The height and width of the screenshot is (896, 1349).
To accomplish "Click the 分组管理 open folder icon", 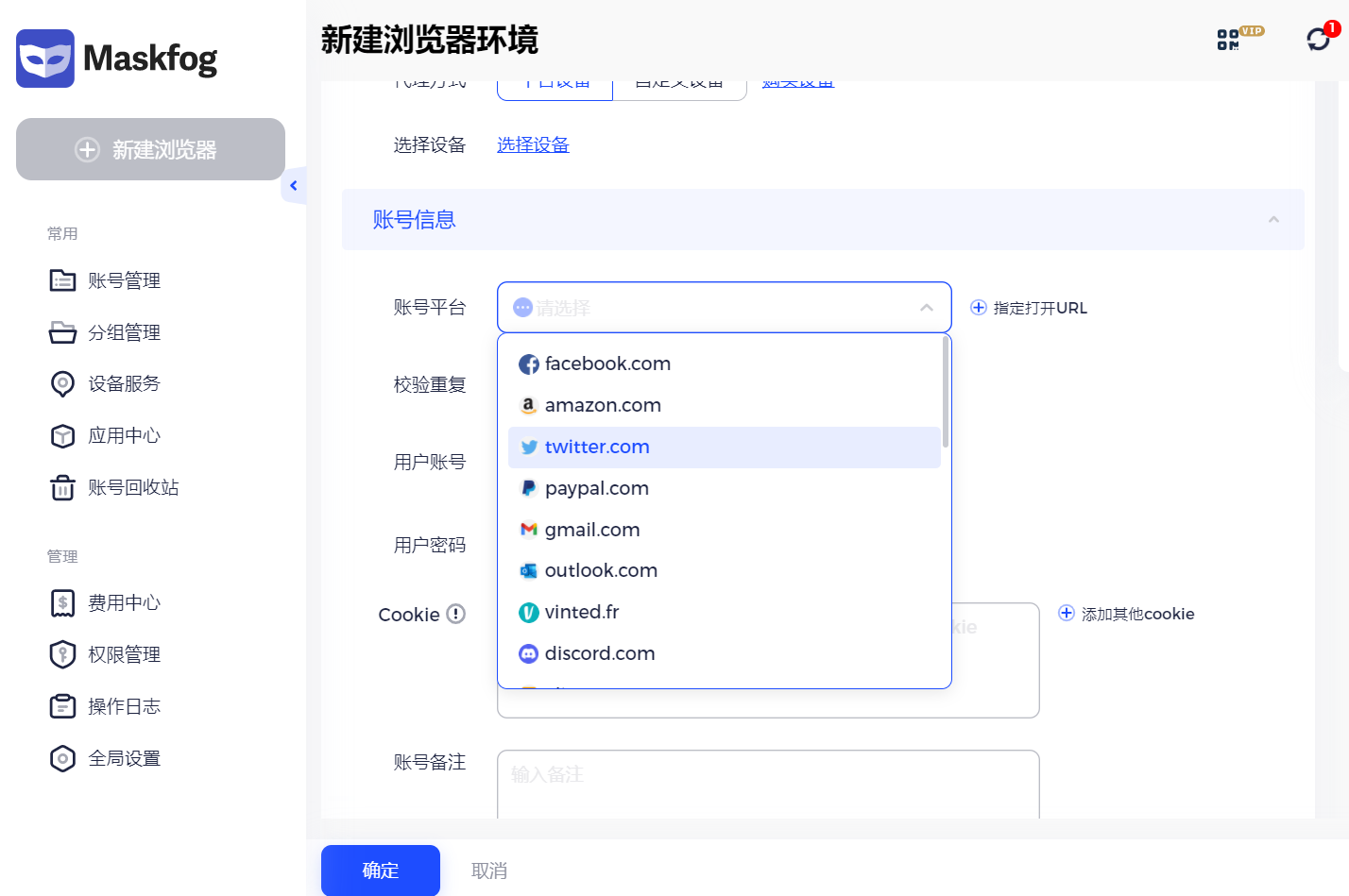I will click(62, 332).
